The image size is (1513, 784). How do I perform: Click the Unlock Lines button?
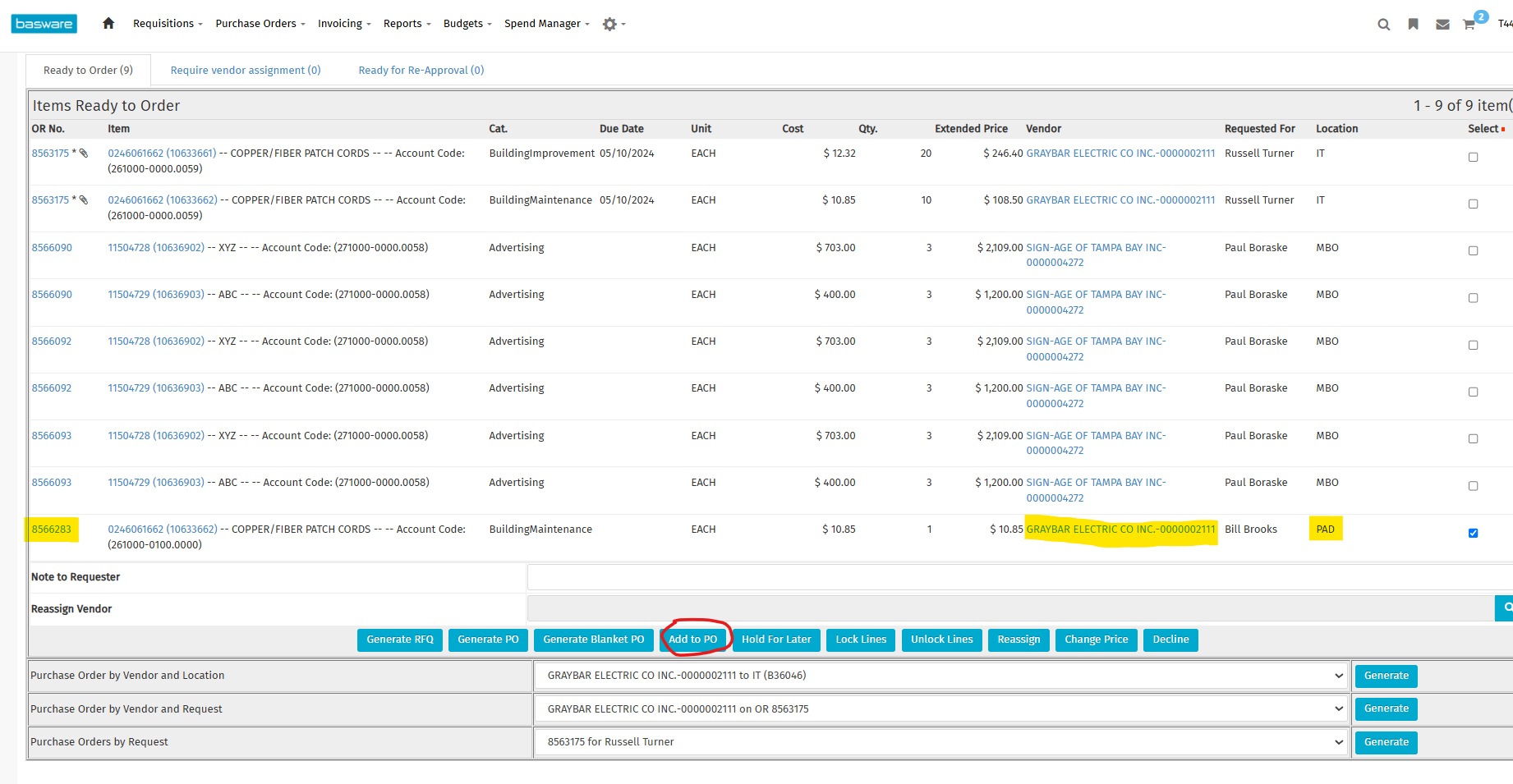tap(941, 640)
